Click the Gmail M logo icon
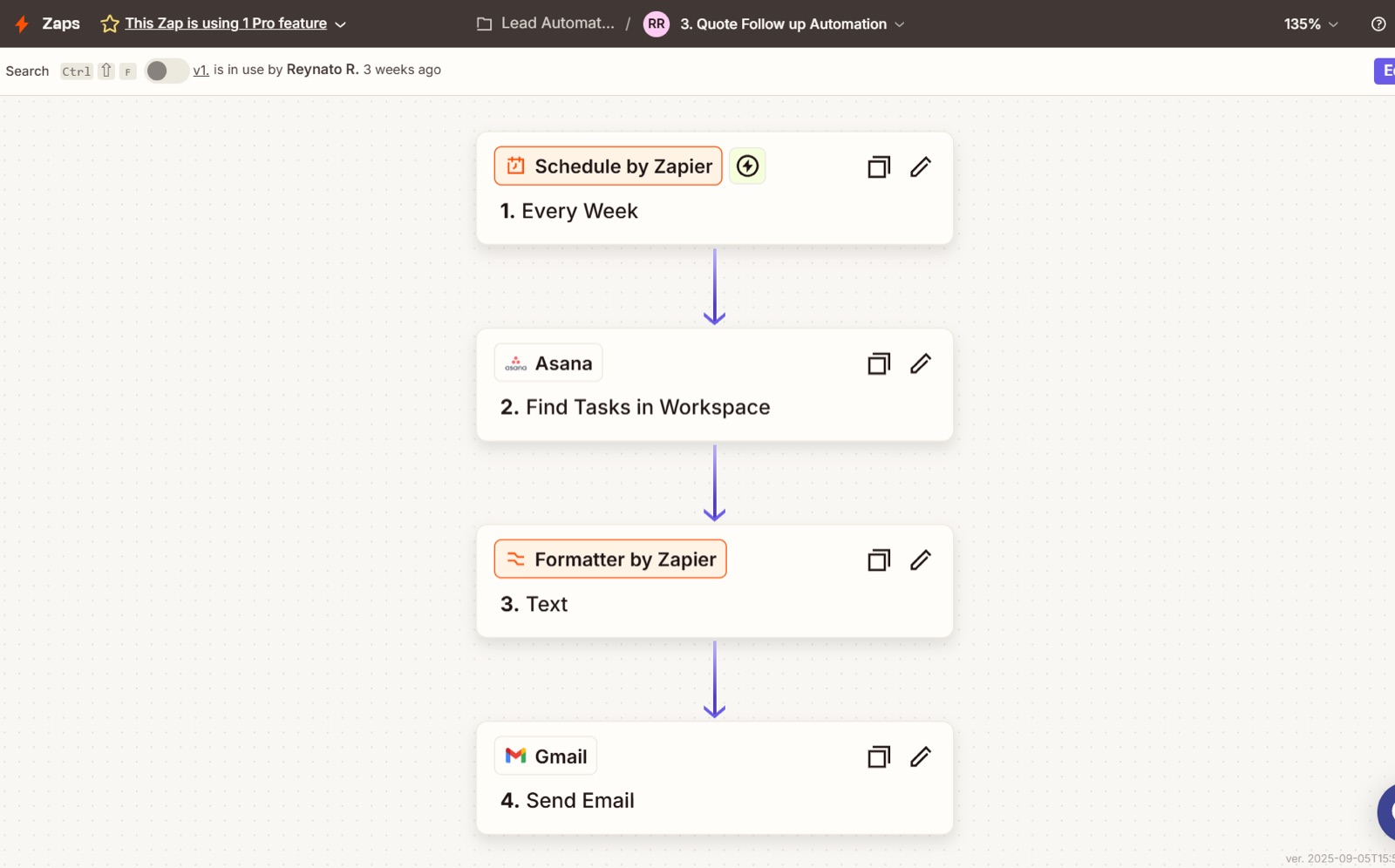The image size is (1395, 868). (516, 756)
